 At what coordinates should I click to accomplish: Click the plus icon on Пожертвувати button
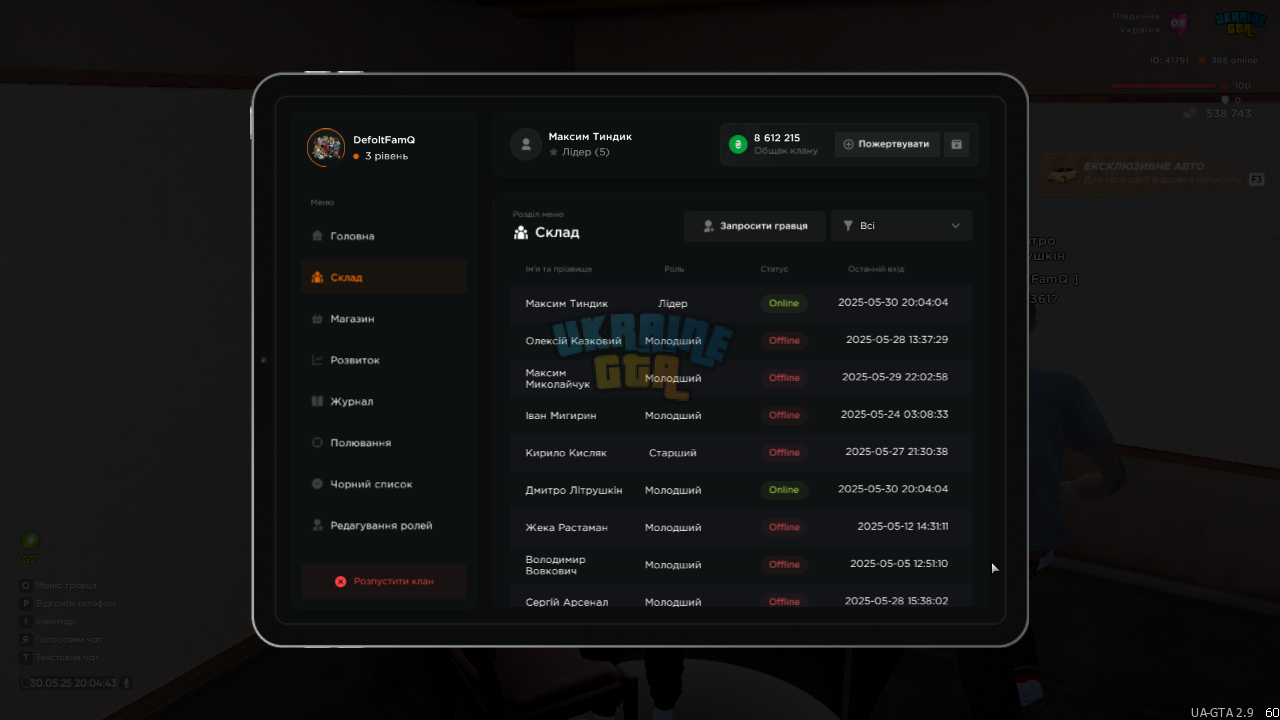(x=849, y=144)
